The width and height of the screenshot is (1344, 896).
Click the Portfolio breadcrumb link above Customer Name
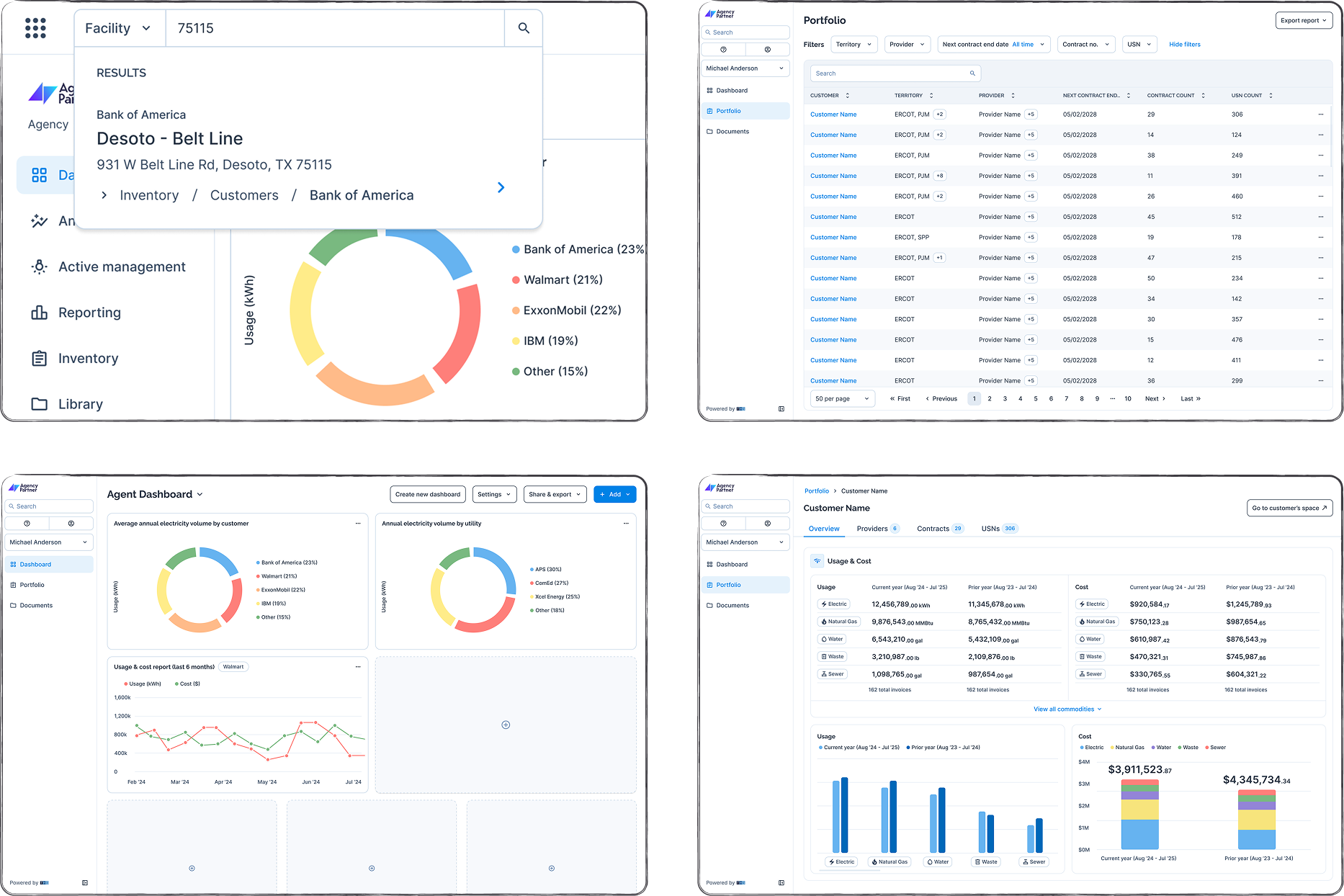(x=817, y=491)
